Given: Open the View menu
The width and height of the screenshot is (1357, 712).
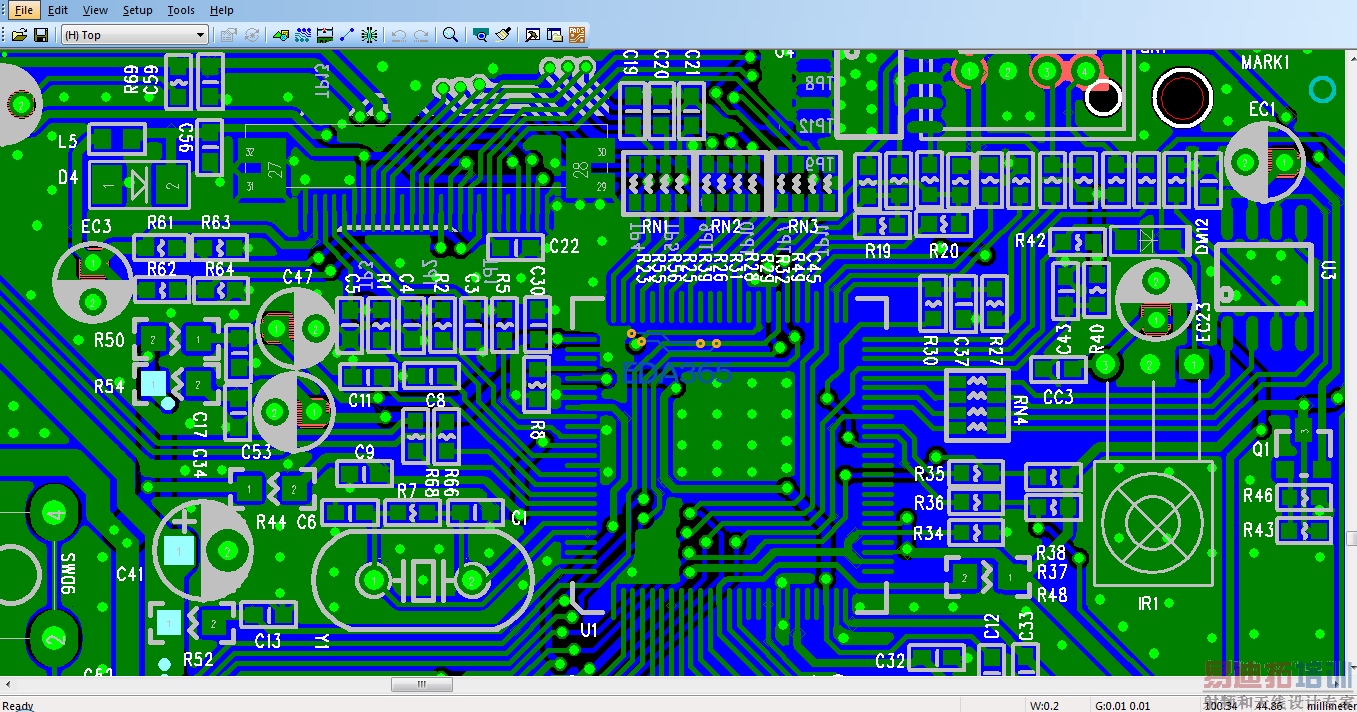Looking at the screenshot, I should pyautogui.click(x=95, y=10).
